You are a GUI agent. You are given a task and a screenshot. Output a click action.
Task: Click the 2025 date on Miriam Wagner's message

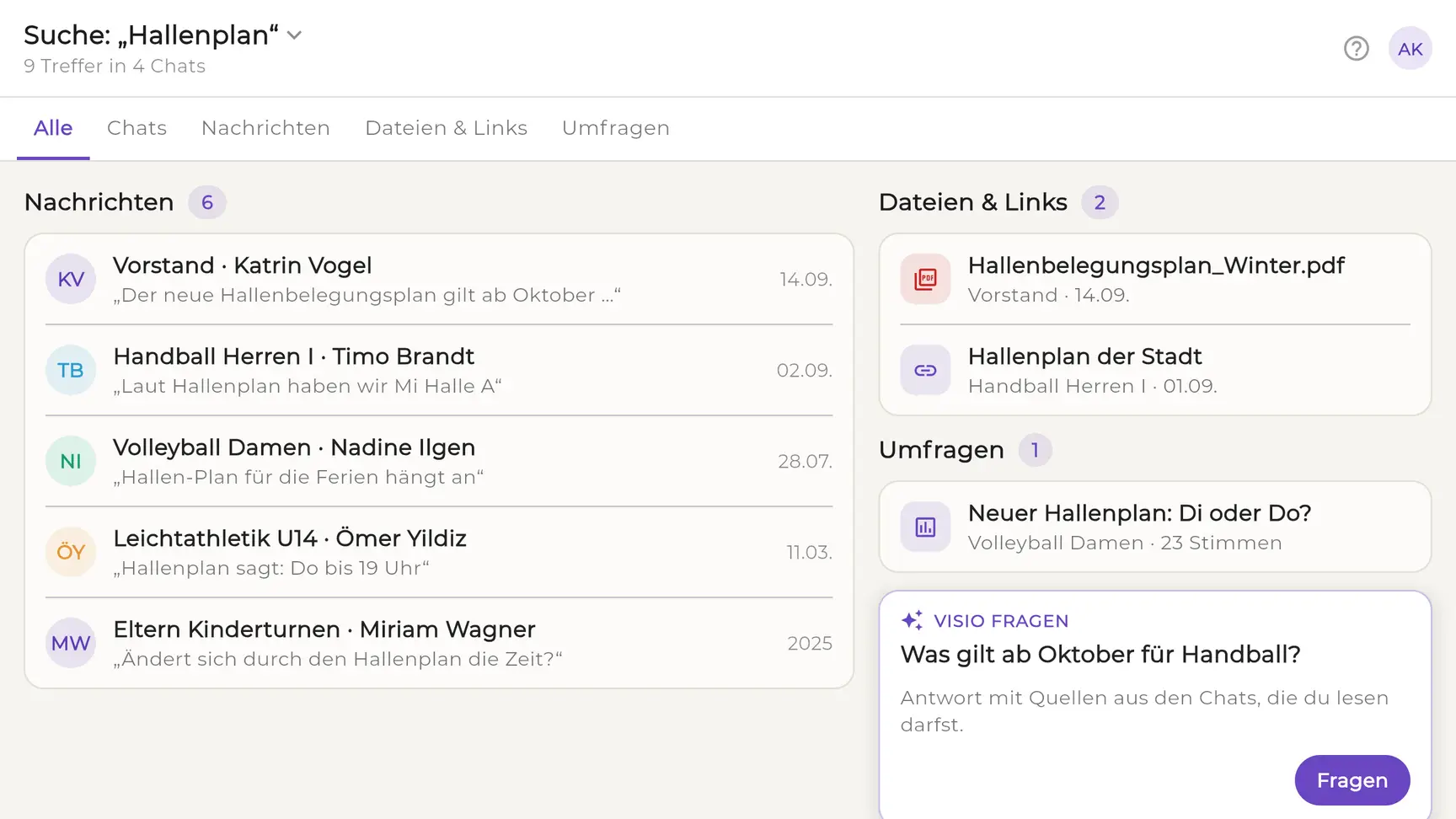(810, 643)
